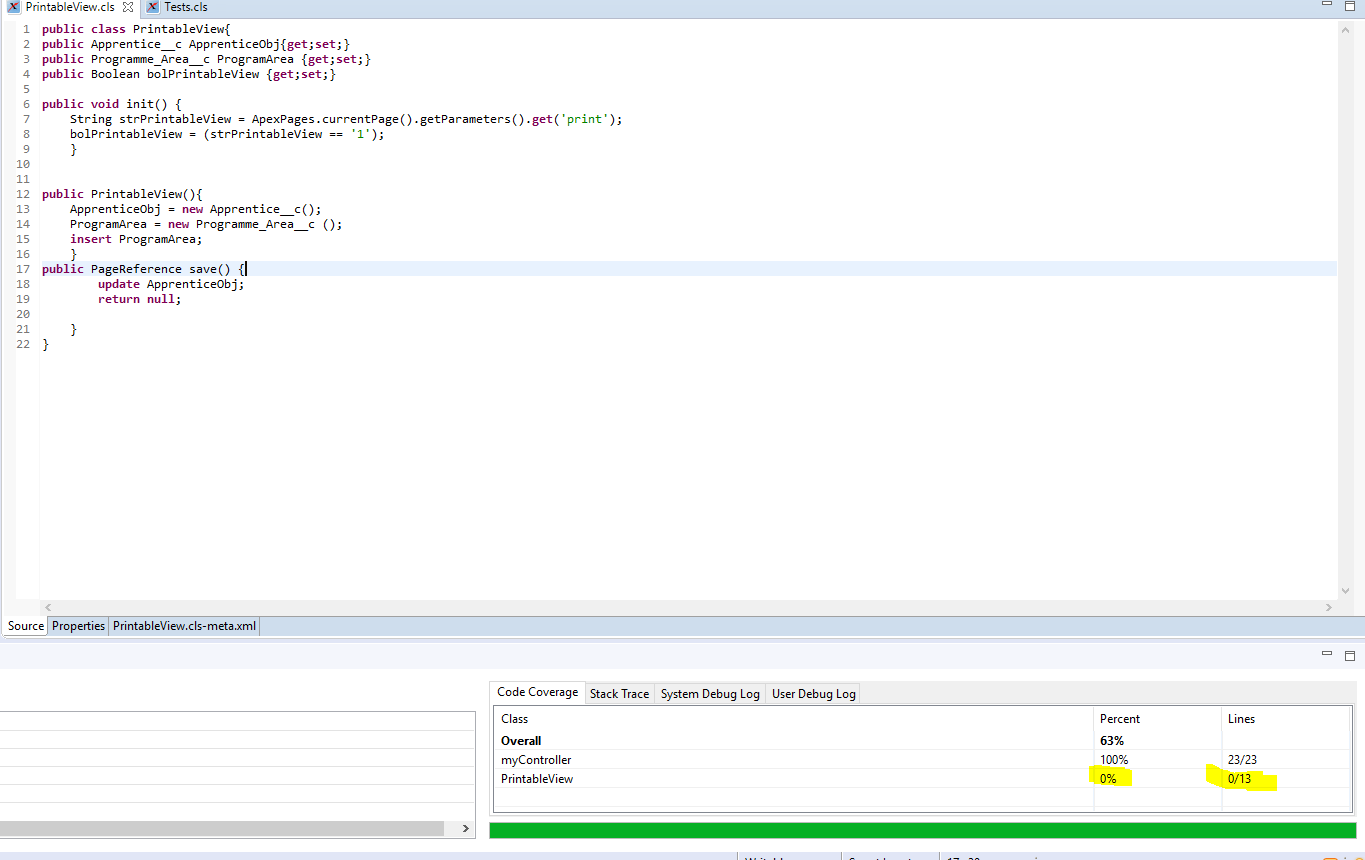This screenshot has height=860, width=1365.
Task: Click the 'public void init() {' code line
Action: pos(112,104)
